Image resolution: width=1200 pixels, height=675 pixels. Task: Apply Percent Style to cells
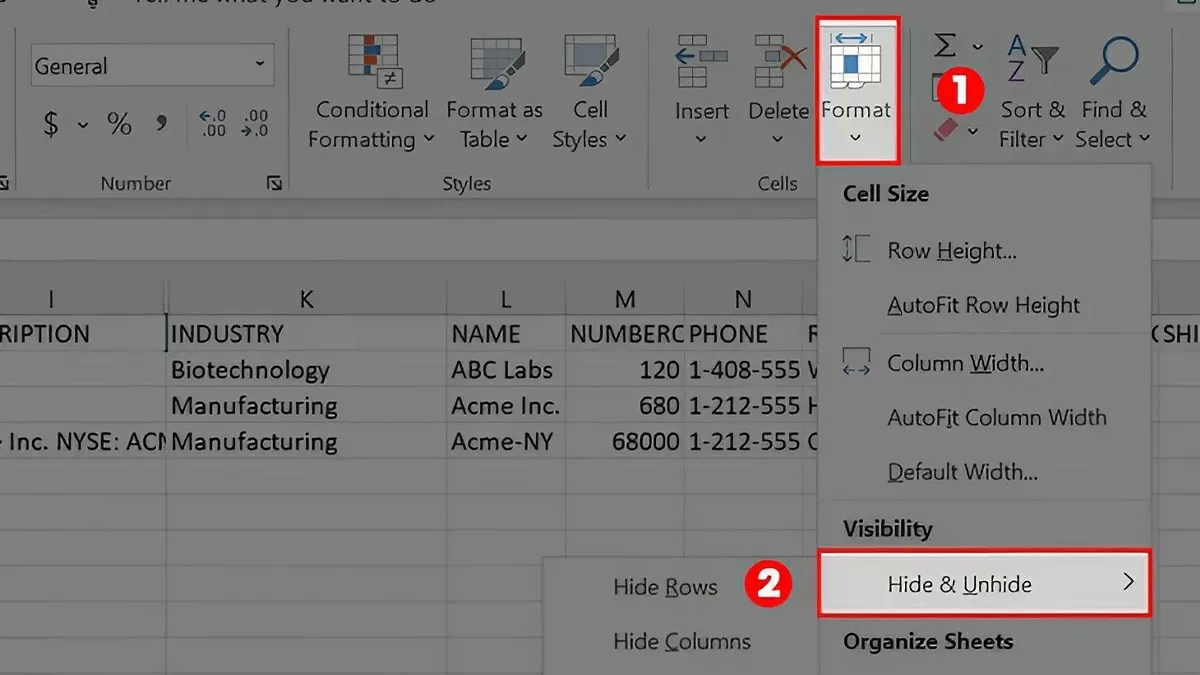tap(120, 124)
